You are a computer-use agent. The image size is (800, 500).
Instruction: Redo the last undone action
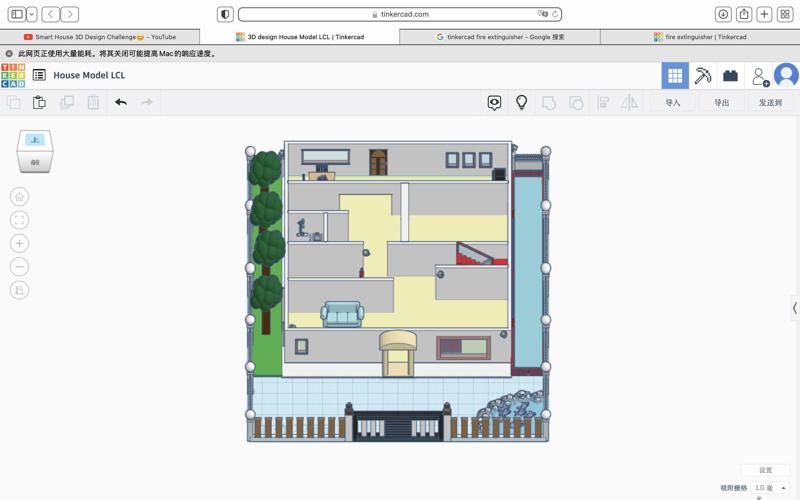tap(147, 103)
